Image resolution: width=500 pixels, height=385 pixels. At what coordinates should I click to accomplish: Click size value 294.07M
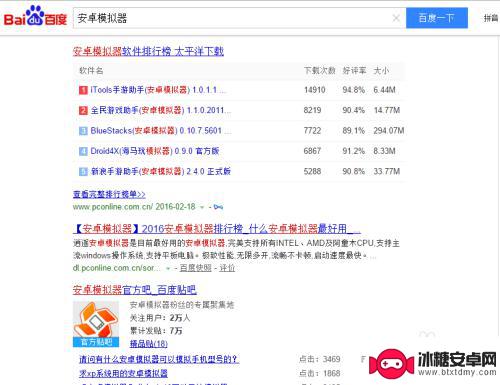(389, 131)
